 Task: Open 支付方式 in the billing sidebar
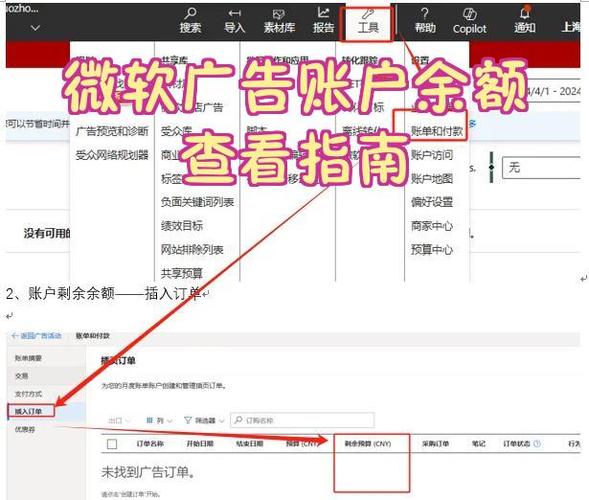point(28,394)
